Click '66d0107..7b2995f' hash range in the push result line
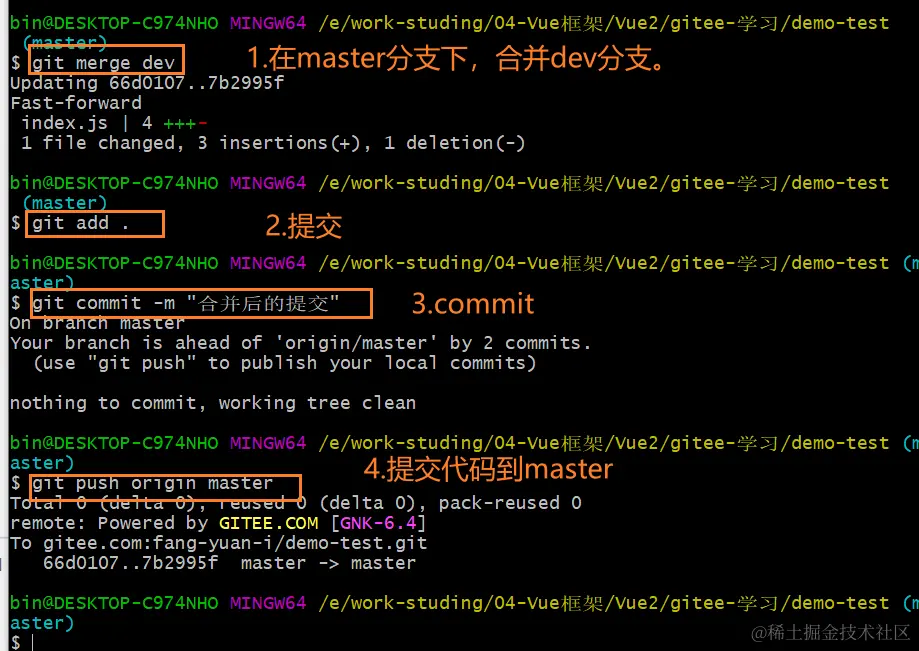Viewport: 919px width, 651px height. tap(130, 563)
